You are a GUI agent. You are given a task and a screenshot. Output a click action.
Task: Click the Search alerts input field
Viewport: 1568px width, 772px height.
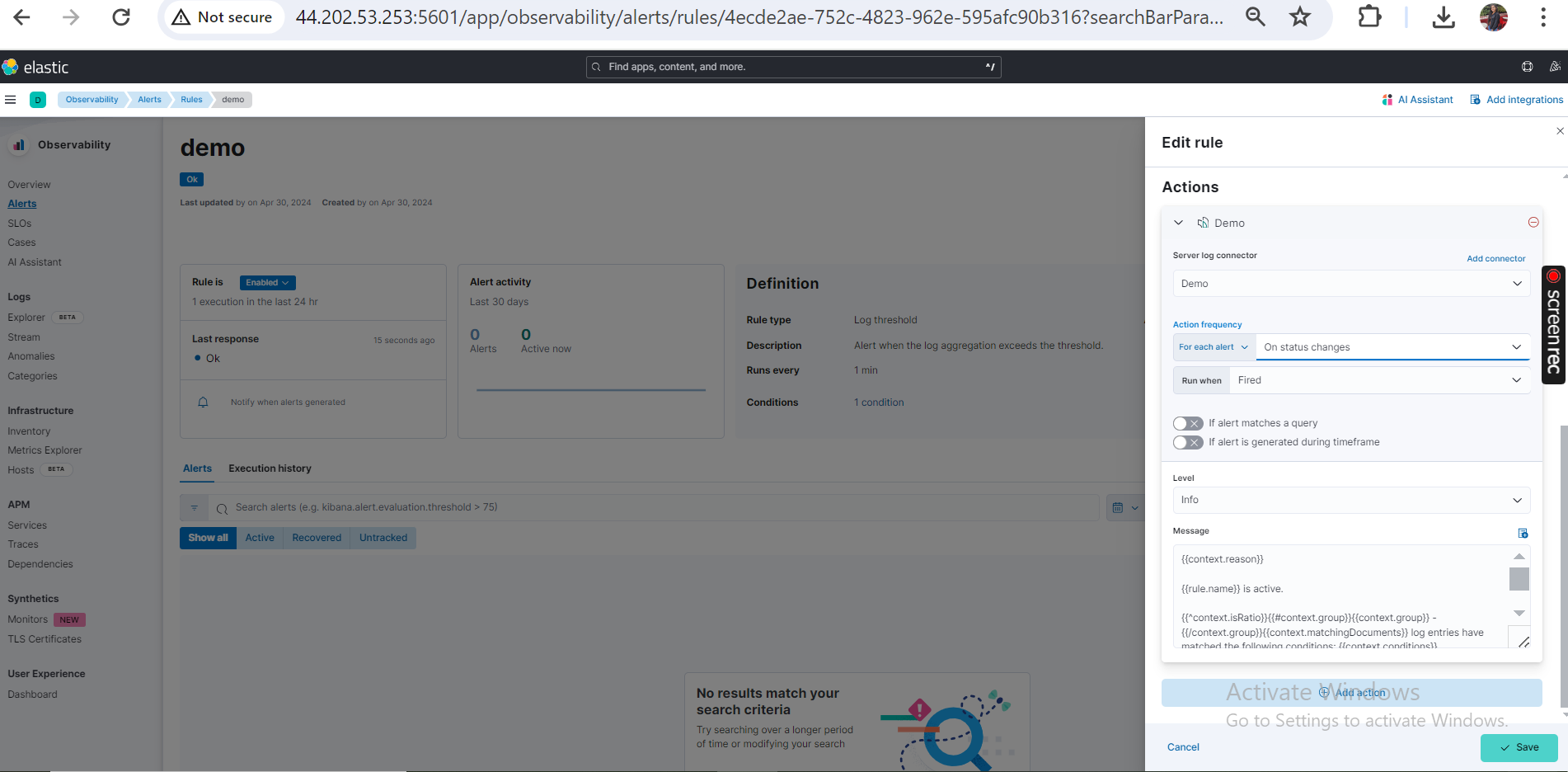654,508
